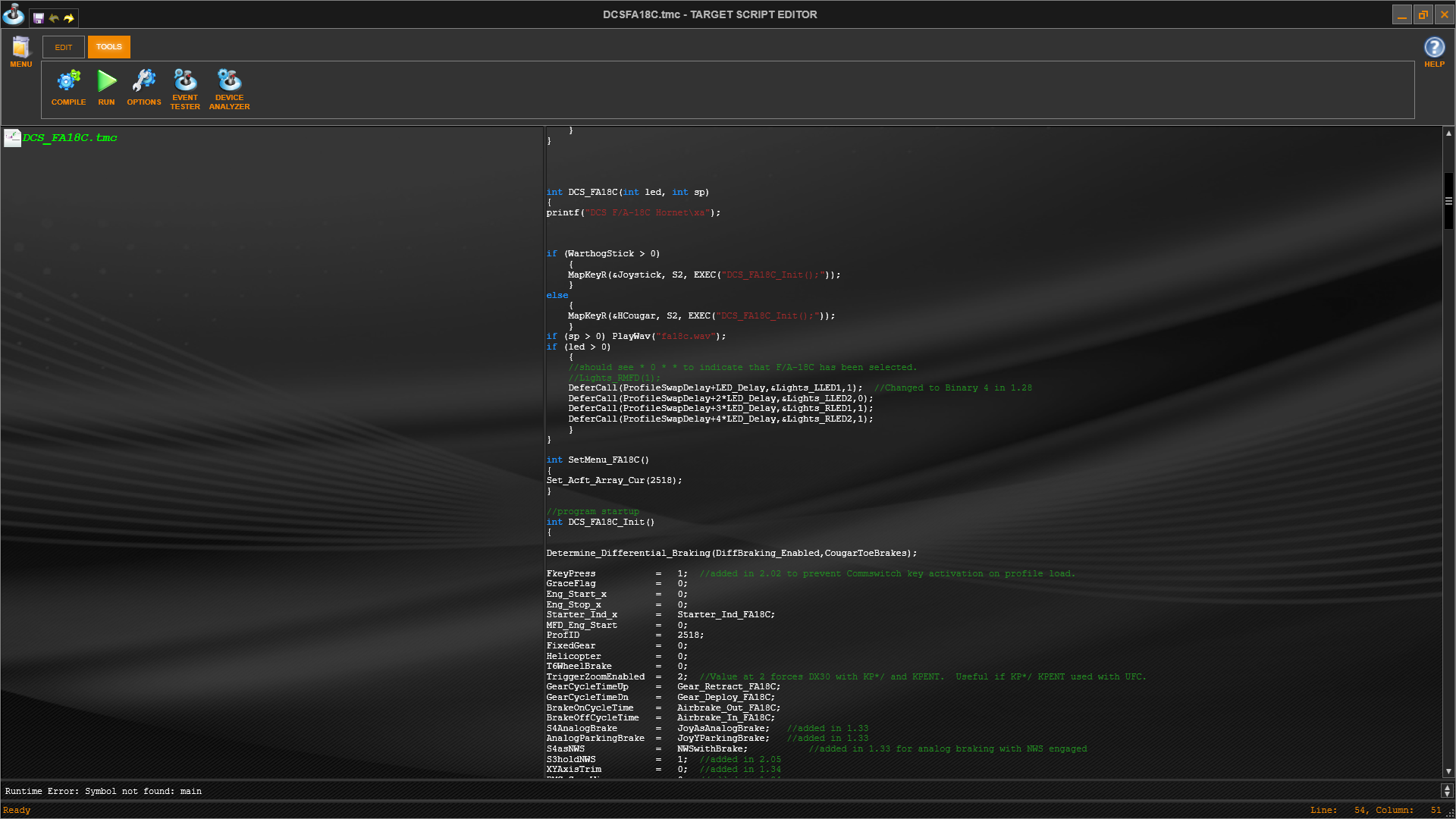The height and width of the screenshot is (819, 1456).
Task: Click the 'if (led > 0)' line
Action: click(578, 347)
